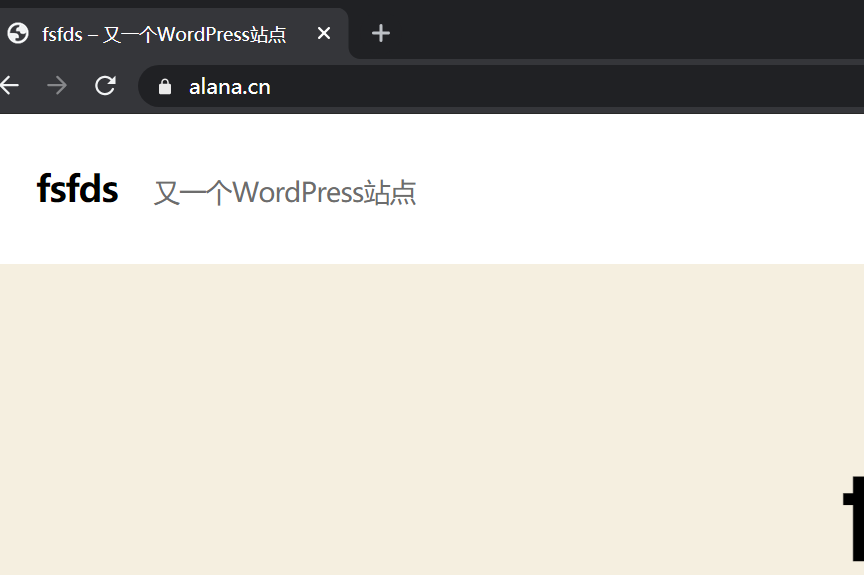Click the browser forward arrow
The image size is (864, 575).
click(57, 85)
